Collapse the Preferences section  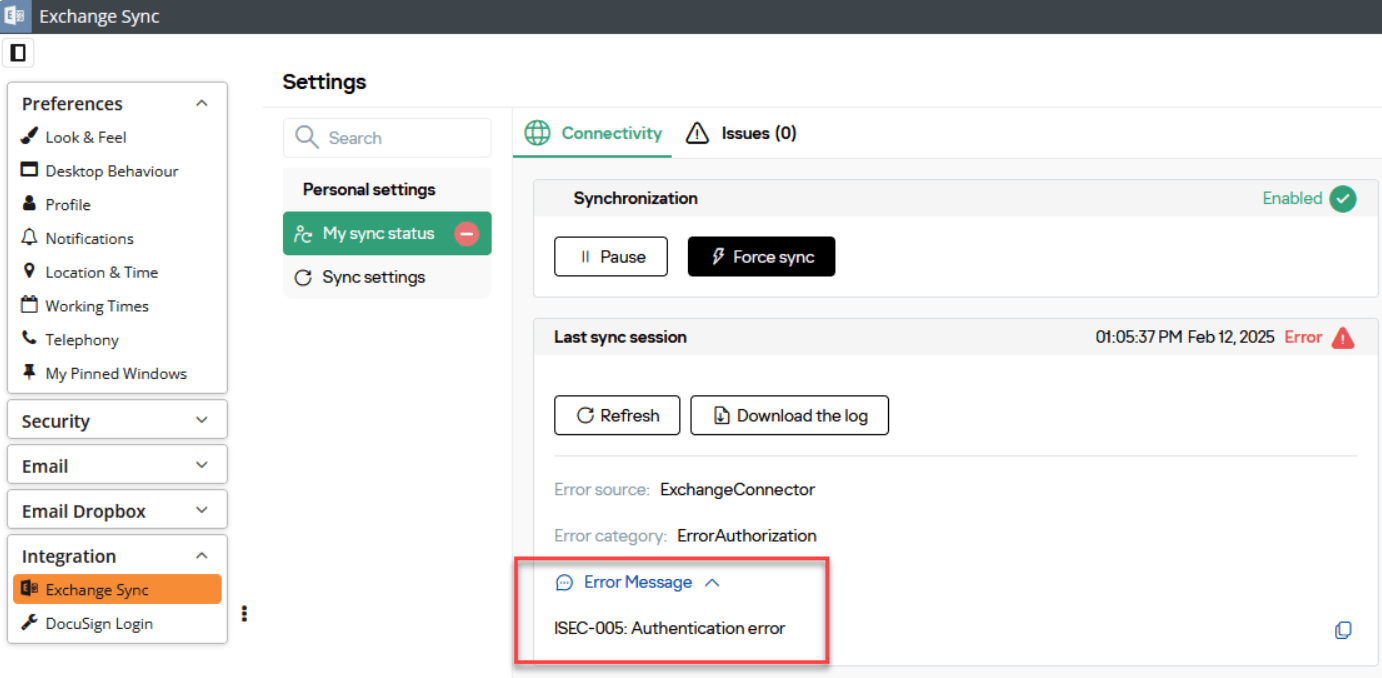click(x=201, y=104)
